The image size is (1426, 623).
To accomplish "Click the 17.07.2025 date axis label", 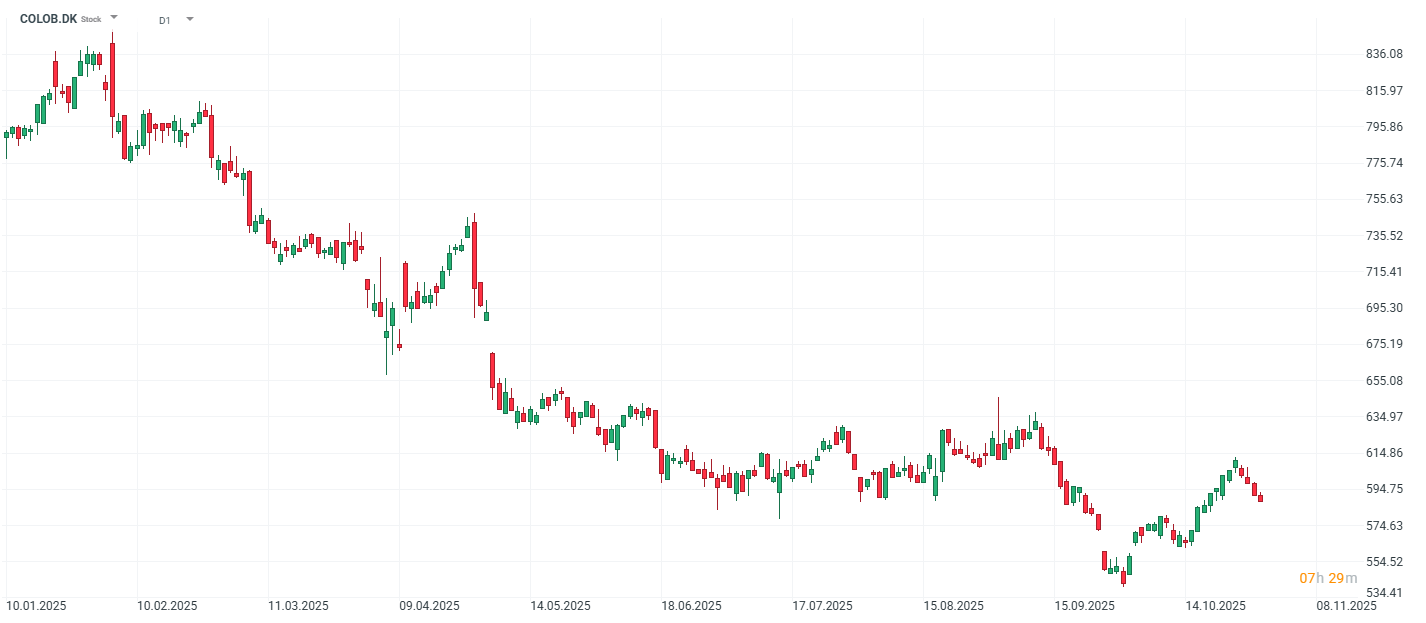I will click(822, 606).
